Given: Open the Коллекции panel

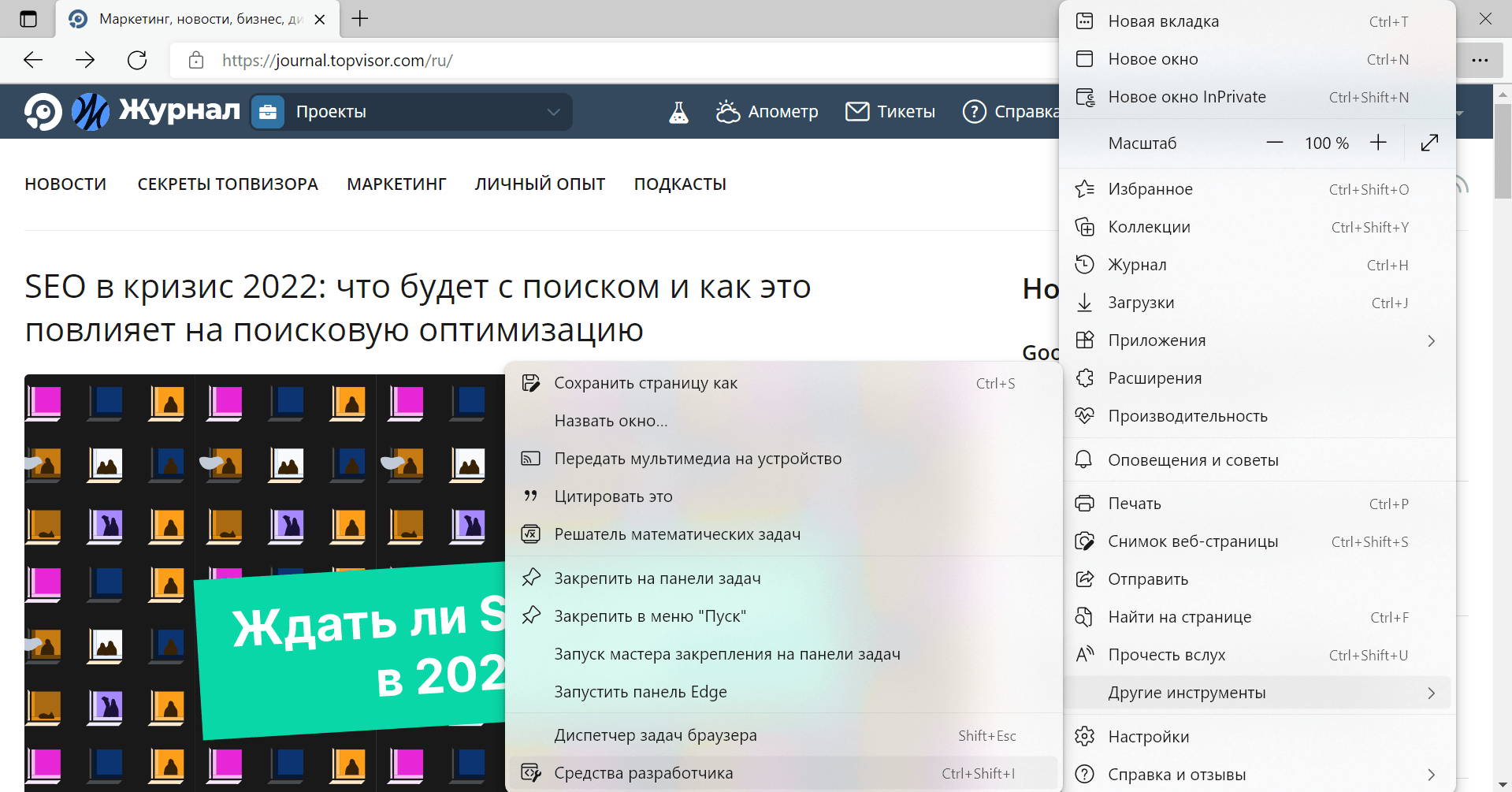Looking at the screenshot, I should pos(1149,227).
